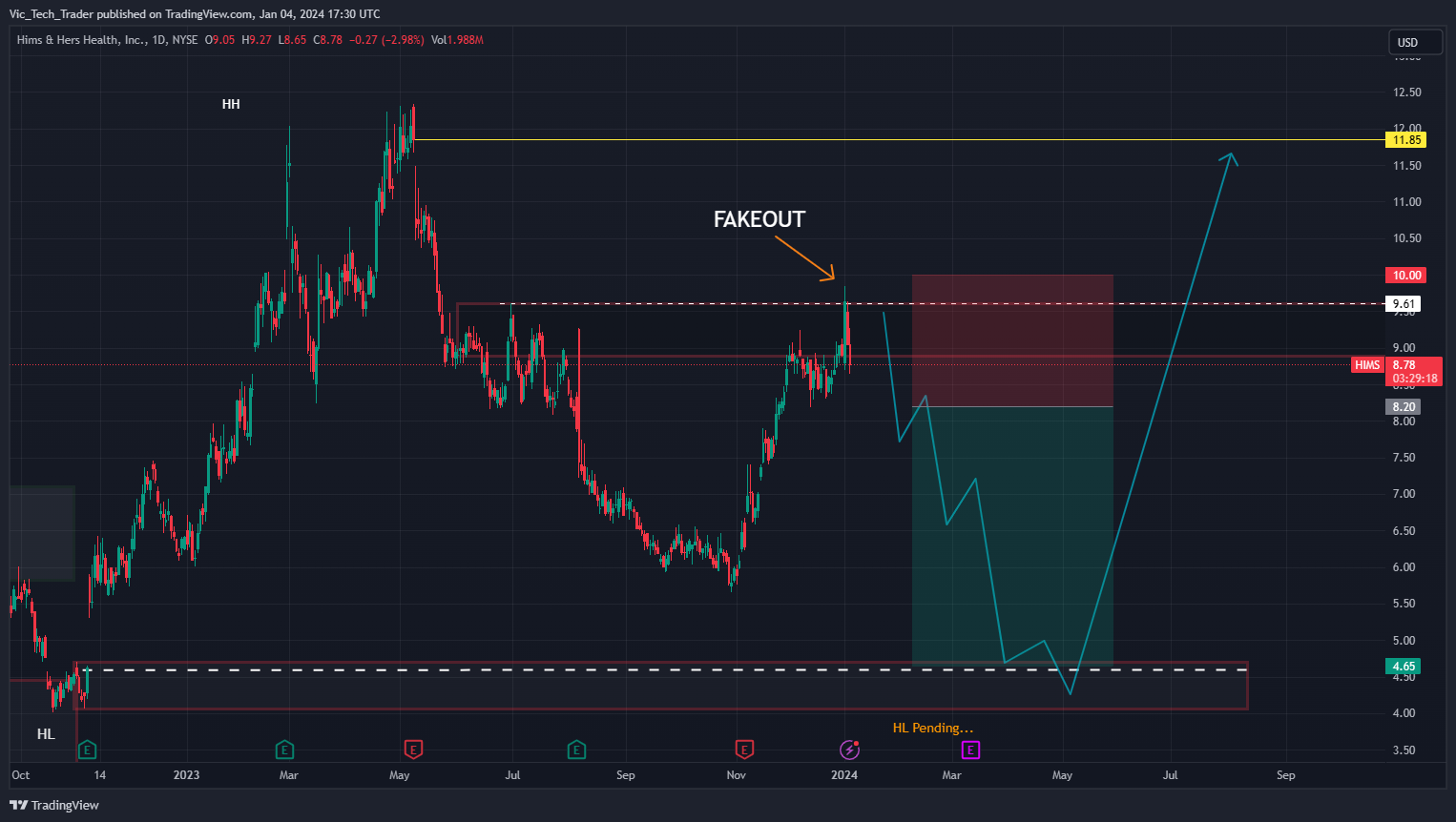
Task: Click the purple E upcoming earnings marker near Mar 2024
Action: [970, 750]
